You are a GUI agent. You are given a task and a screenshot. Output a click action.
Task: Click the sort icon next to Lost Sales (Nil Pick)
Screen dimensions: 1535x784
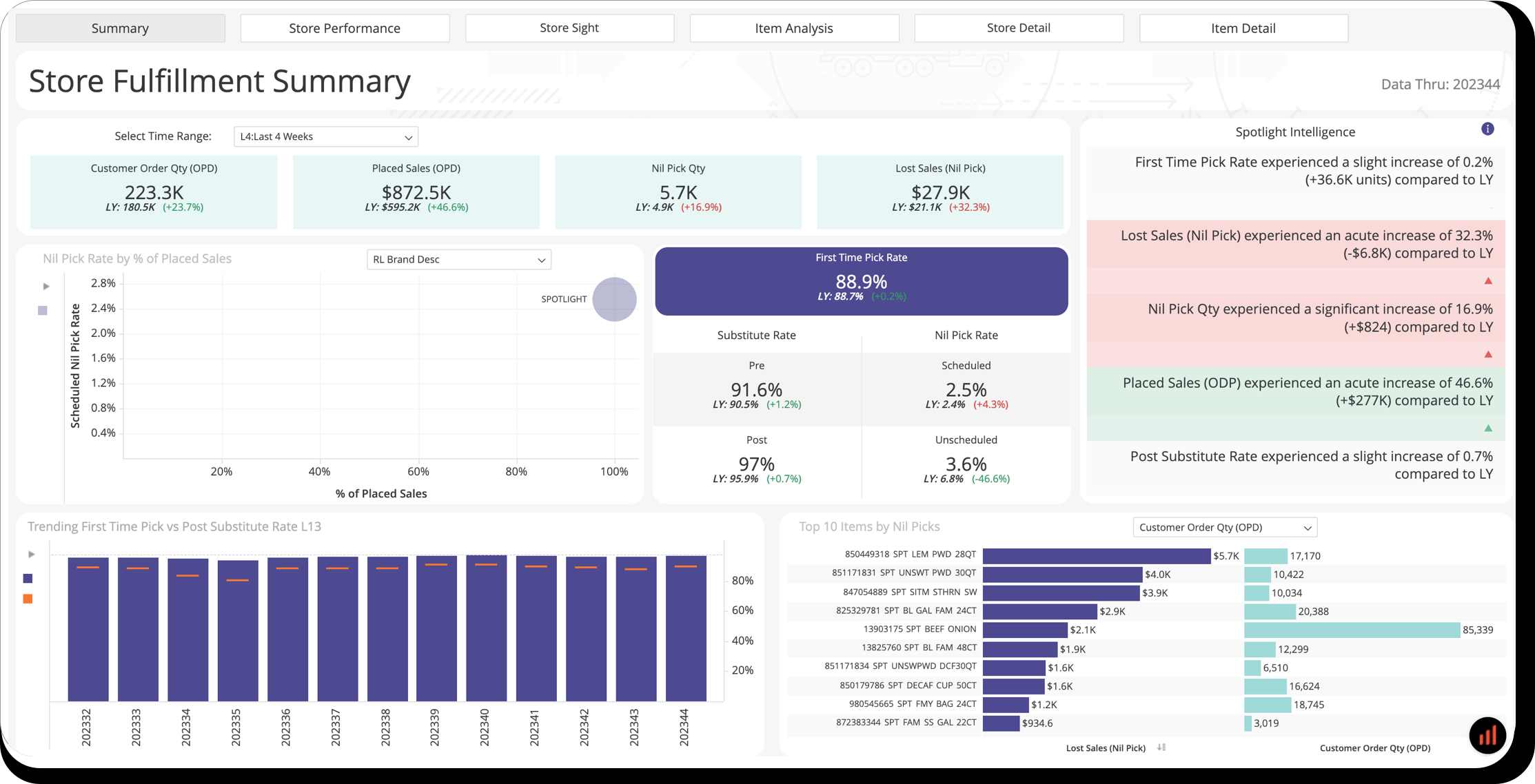(1161, 747)
